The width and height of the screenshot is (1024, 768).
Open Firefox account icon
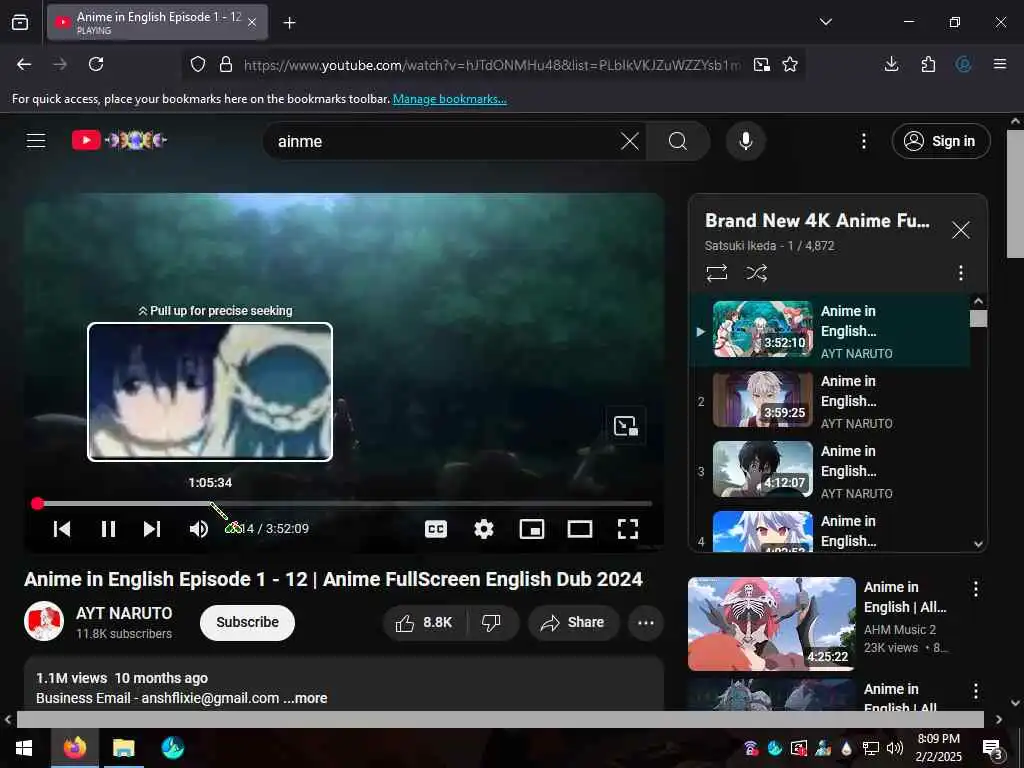[x=963, y=64]
